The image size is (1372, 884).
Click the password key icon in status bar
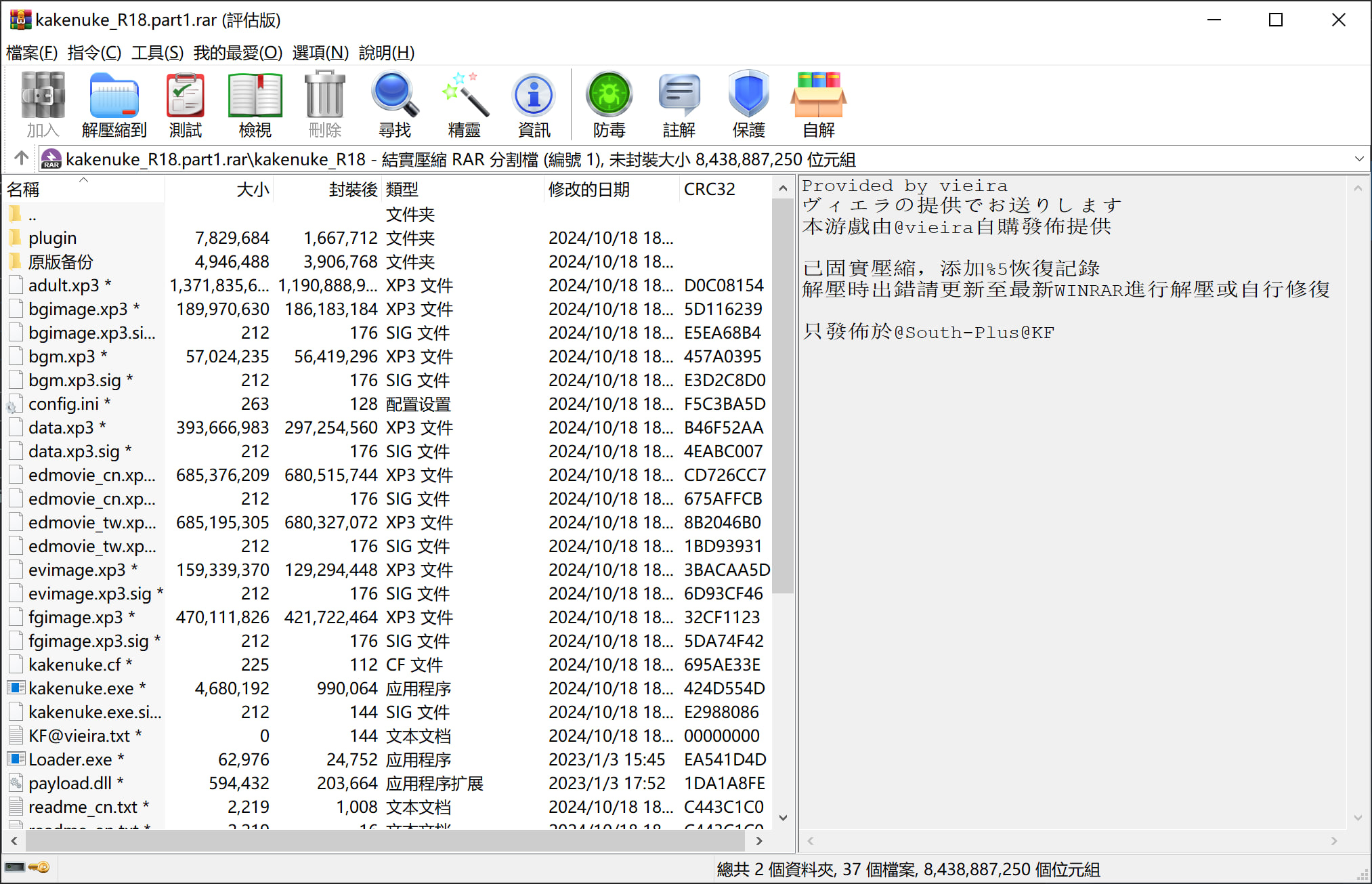point(40,867)
